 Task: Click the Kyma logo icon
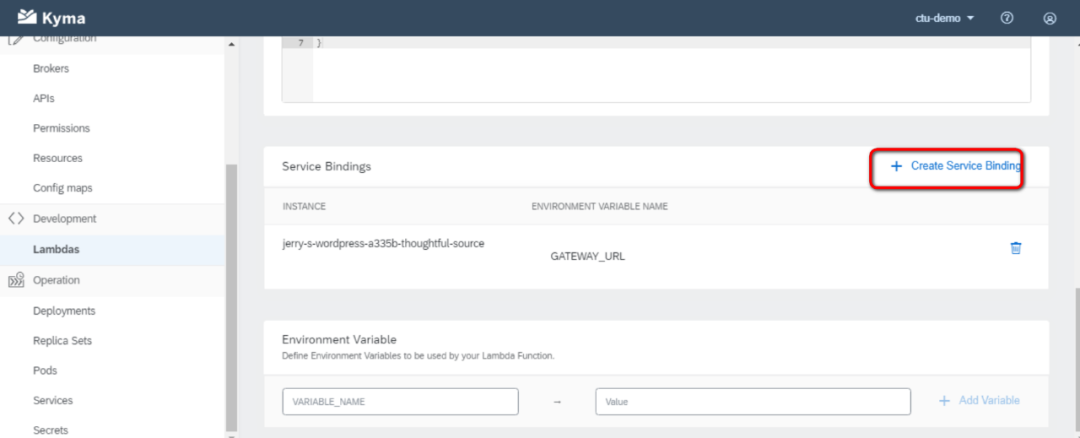coord(26,17)
